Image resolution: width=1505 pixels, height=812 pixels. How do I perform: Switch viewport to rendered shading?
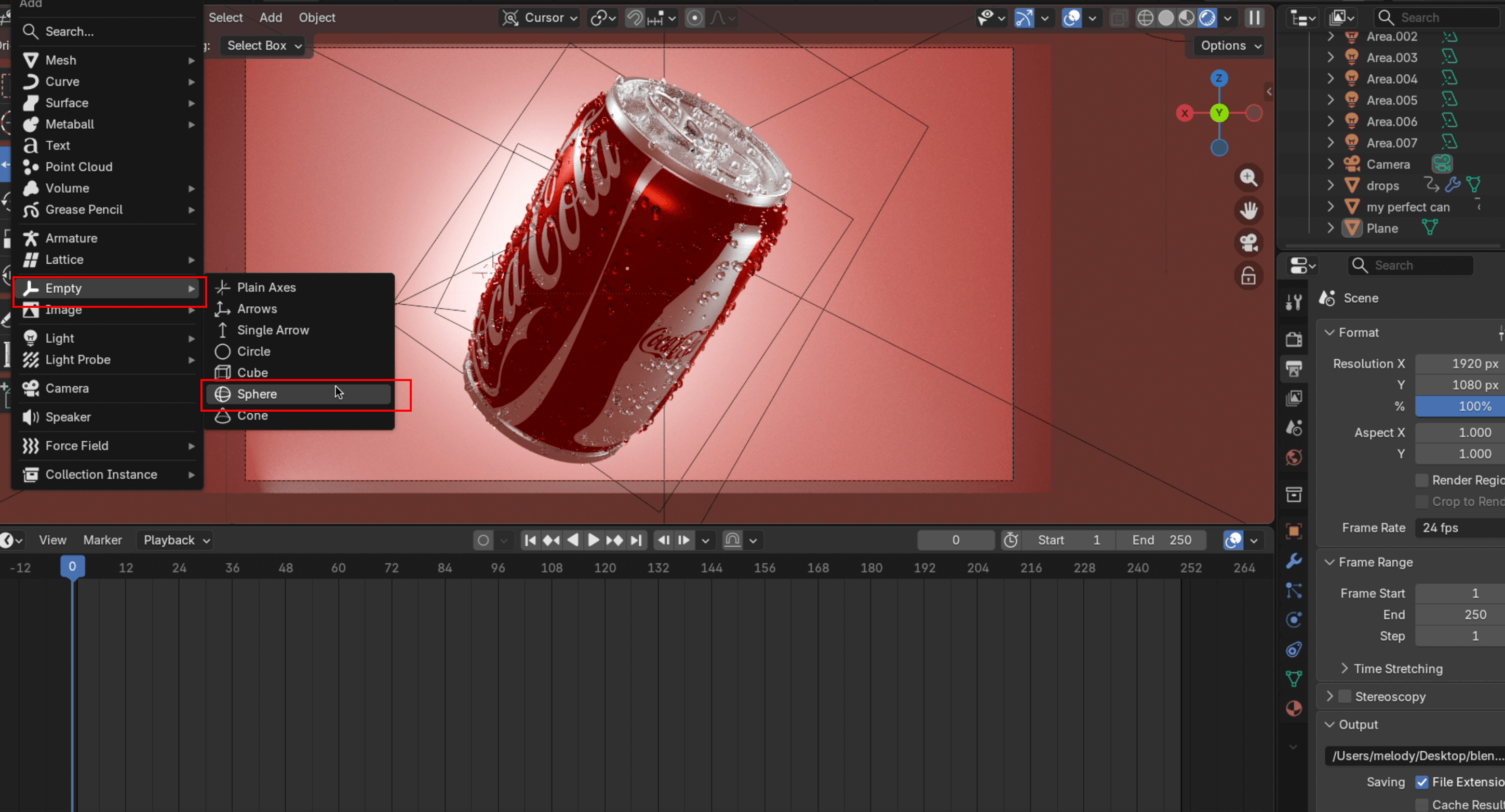1207,18
